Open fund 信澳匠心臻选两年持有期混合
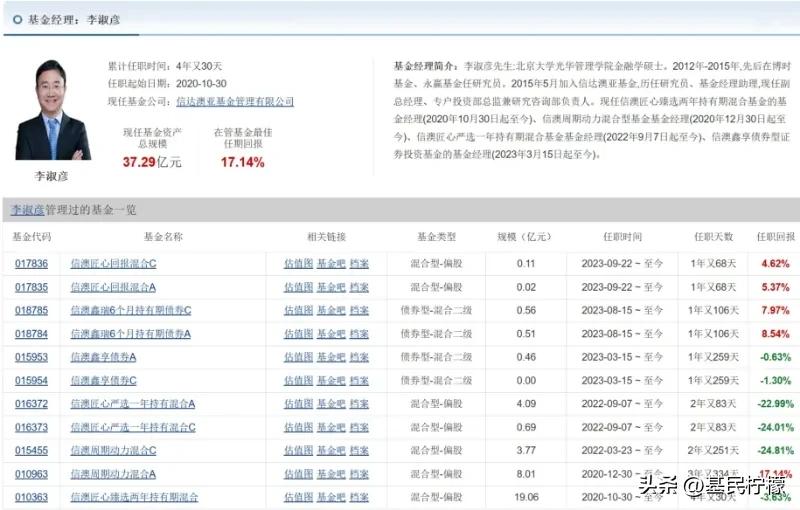This screenshot has width=800, height=510. tap(134, 497)
